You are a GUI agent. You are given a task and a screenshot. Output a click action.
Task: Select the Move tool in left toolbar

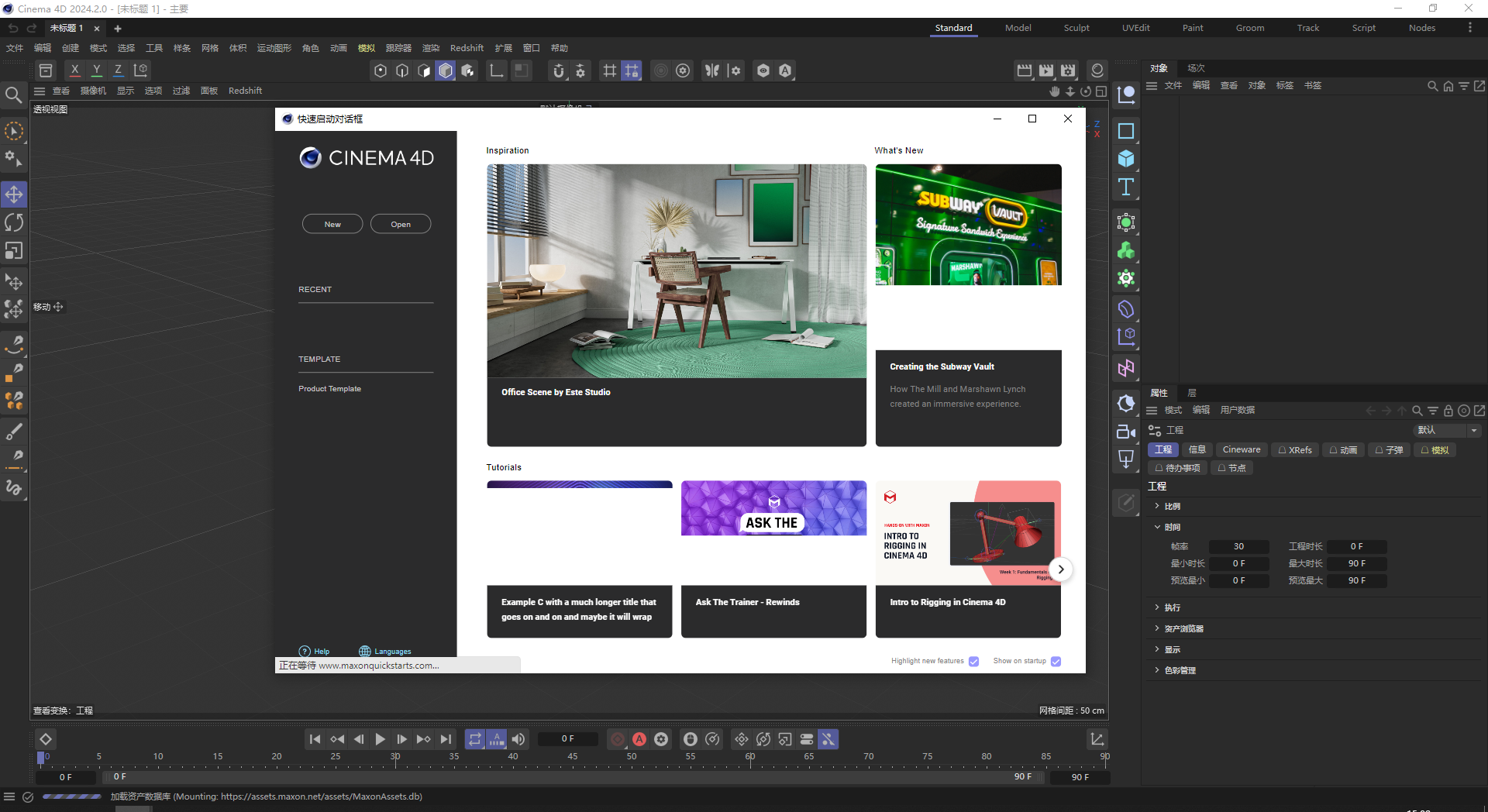(14, 194)
